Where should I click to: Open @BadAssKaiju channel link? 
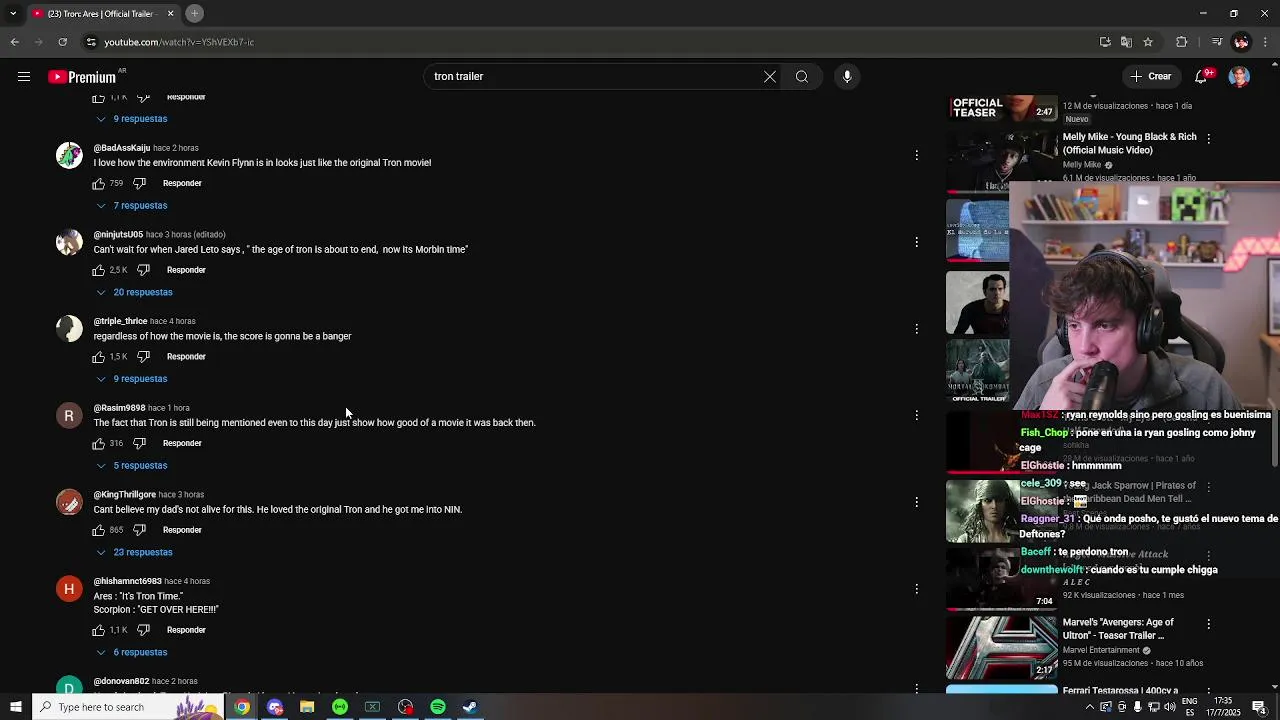click(x=122, y=148)
